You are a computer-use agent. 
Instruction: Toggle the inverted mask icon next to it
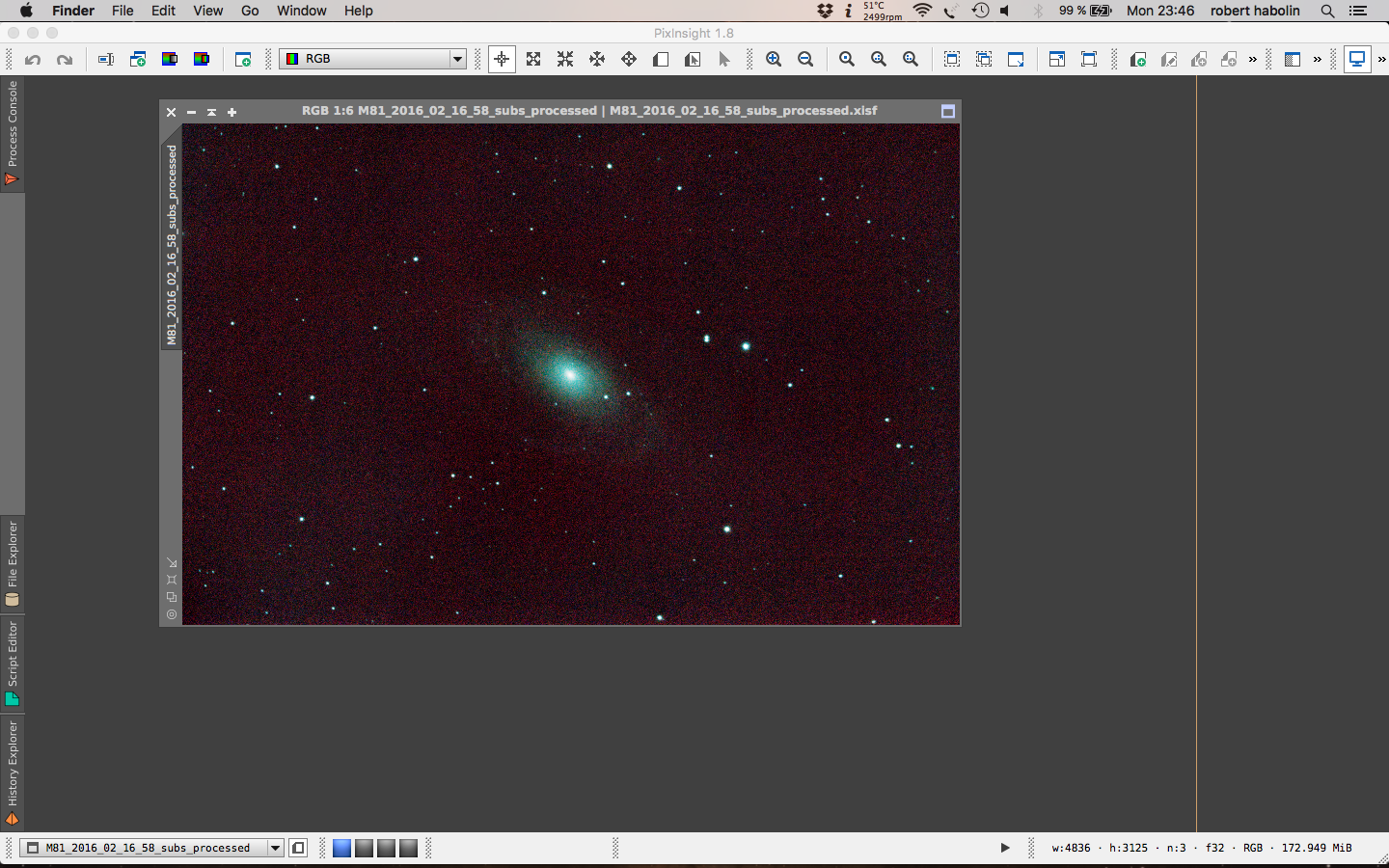[693, 60]
